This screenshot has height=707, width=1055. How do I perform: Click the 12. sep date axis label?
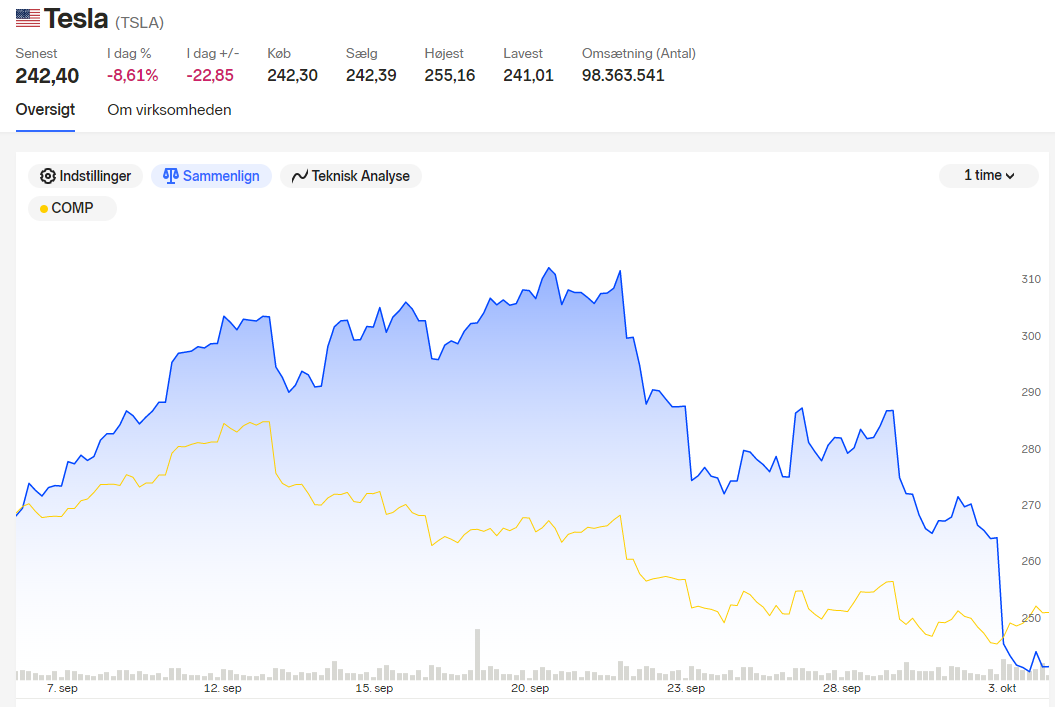(223, 688)
